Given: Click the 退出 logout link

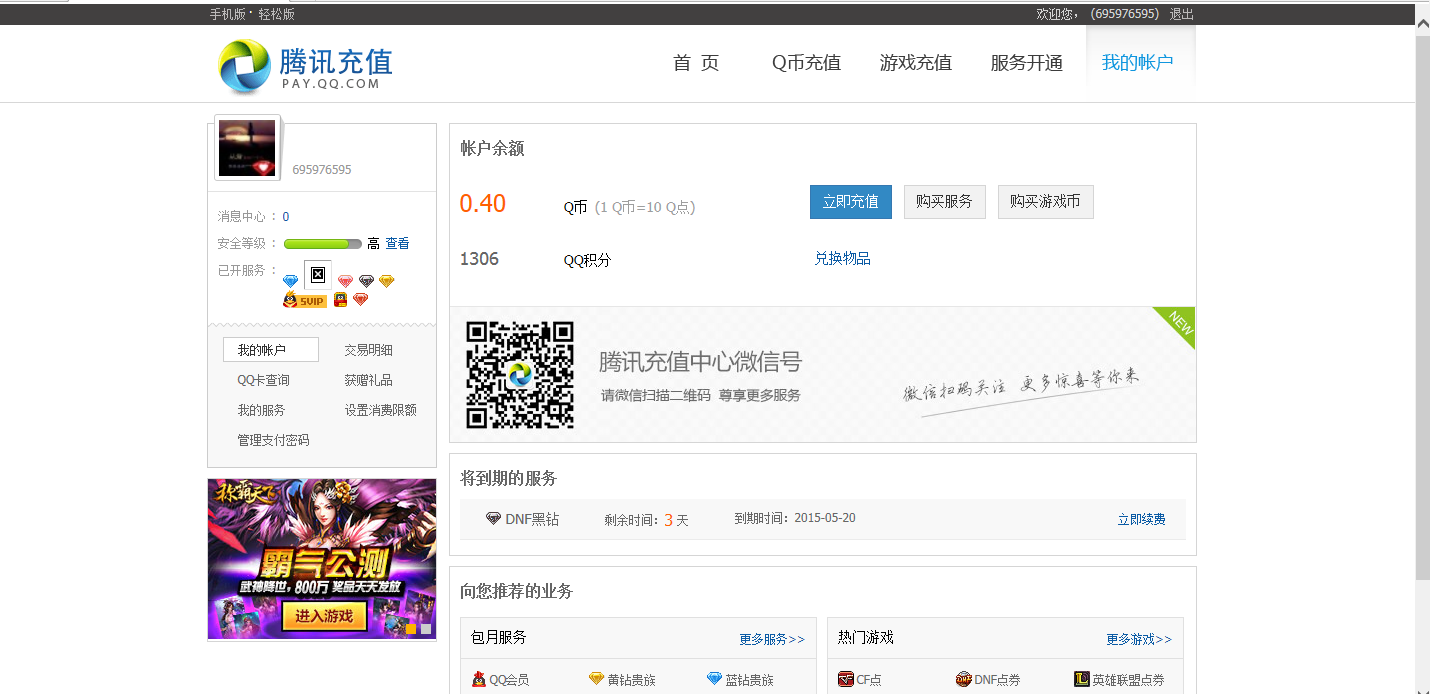Looking at the screenshot, I should coord(1182,14).
